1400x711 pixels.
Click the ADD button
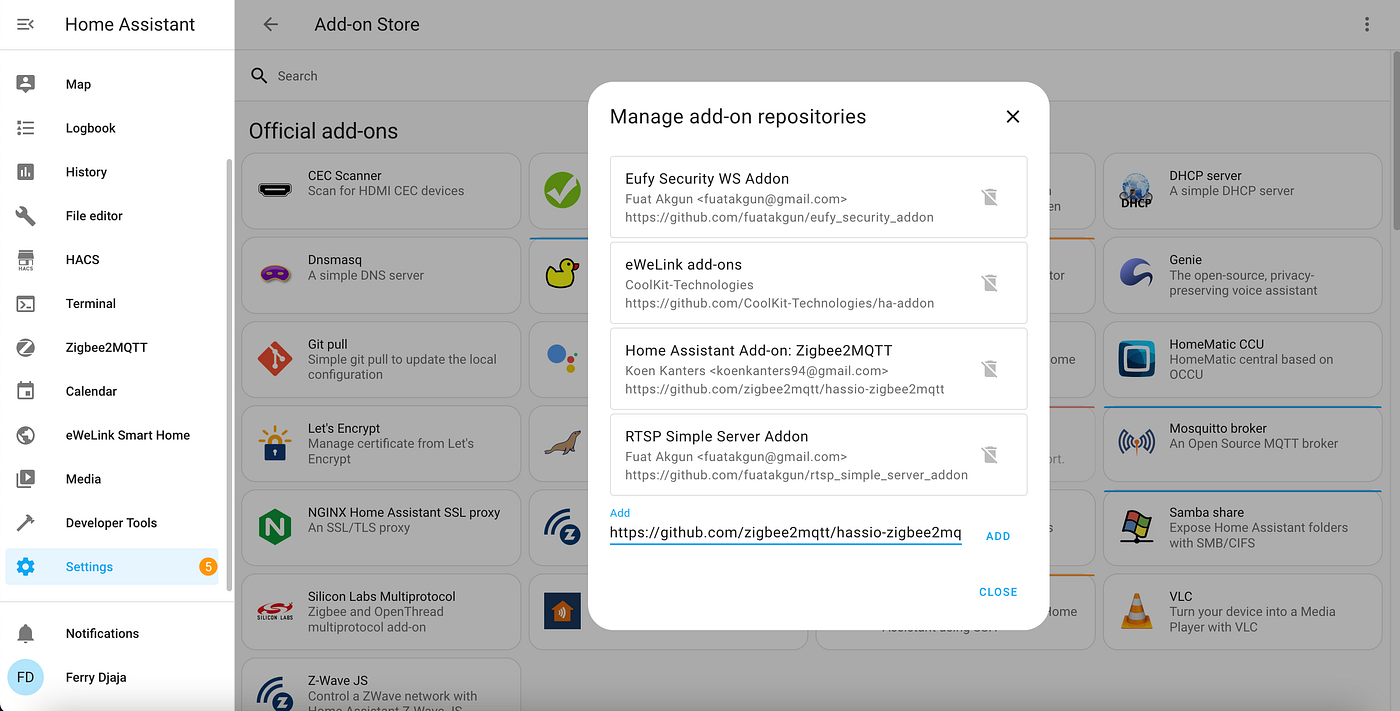click(998, 536)
